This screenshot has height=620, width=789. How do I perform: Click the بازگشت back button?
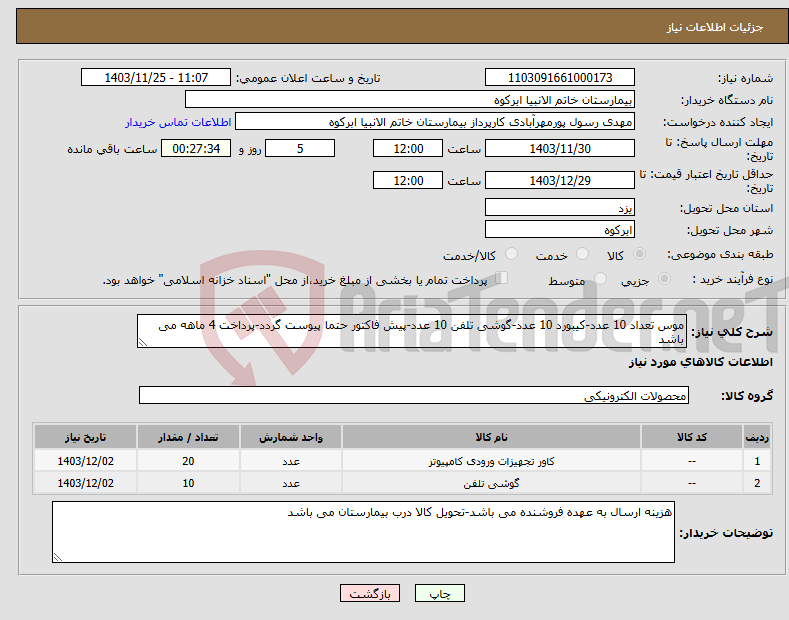pos(370,593)
